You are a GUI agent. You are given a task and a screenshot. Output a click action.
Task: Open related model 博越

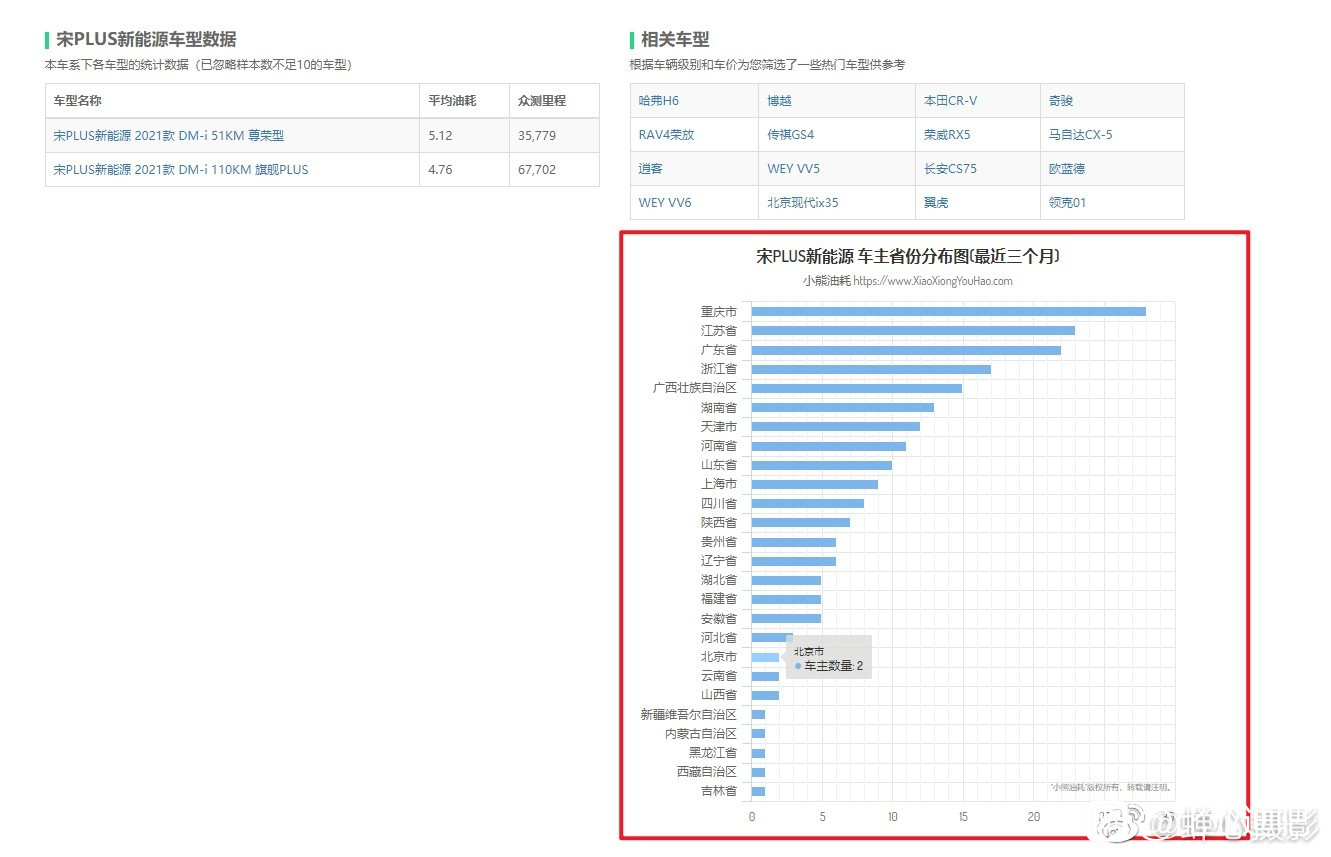[780, 101]
